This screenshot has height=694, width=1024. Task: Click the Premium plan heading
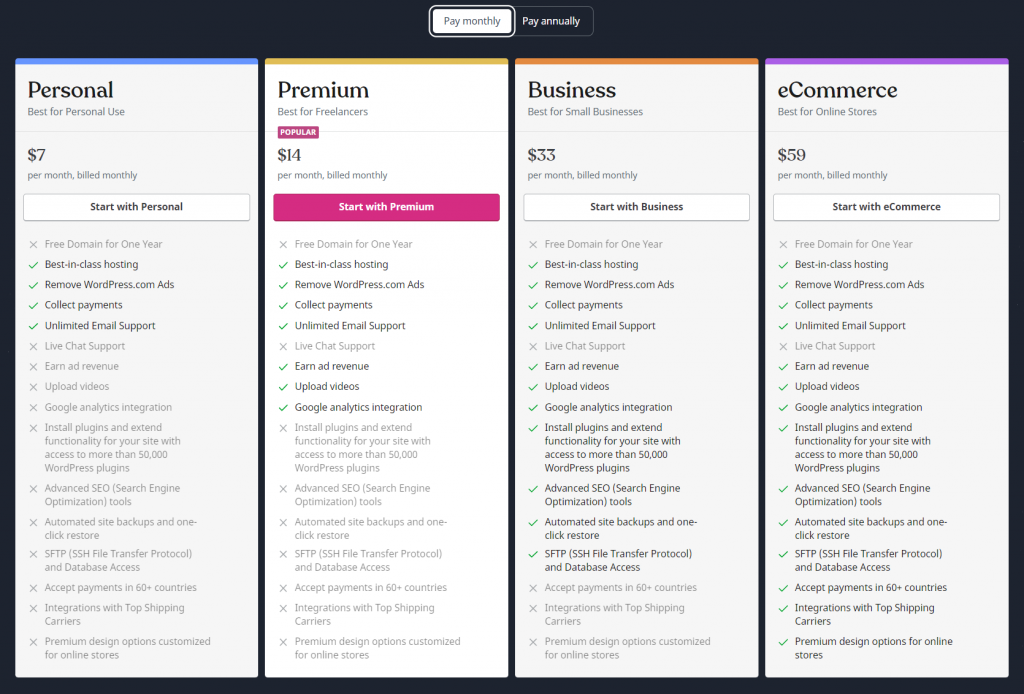tap(321, 89)
